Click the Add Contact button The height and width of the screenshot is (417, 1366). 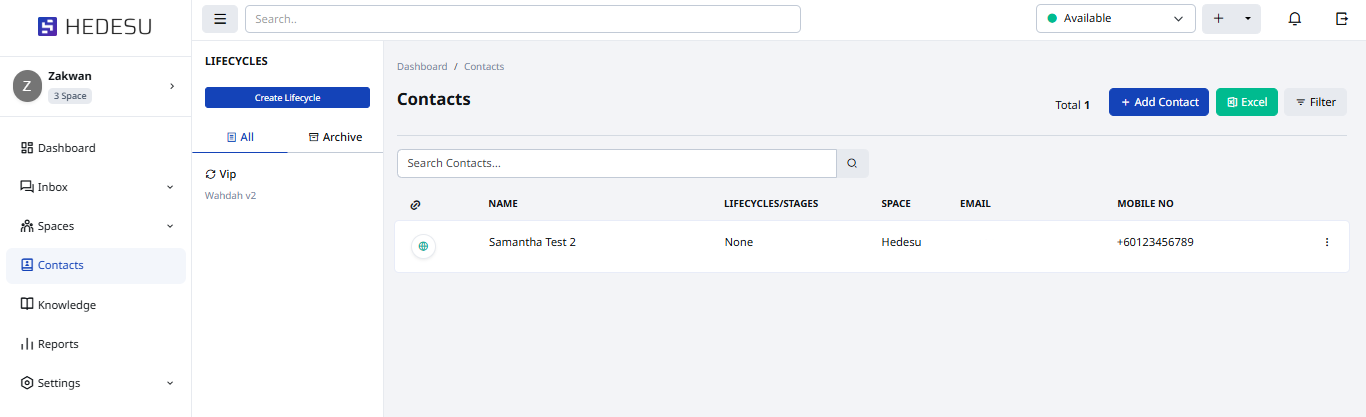tap(1158, 102)
